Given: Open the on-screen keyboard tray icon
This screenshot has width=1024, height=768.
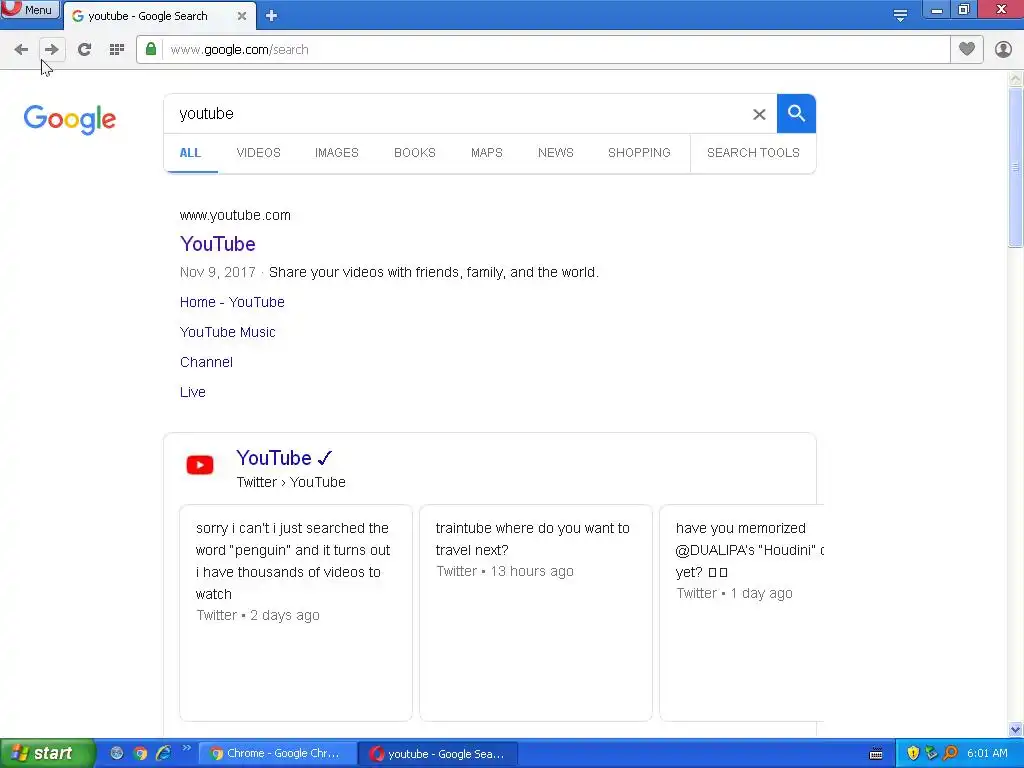Looking at the screenshot, I should [876, 754].
